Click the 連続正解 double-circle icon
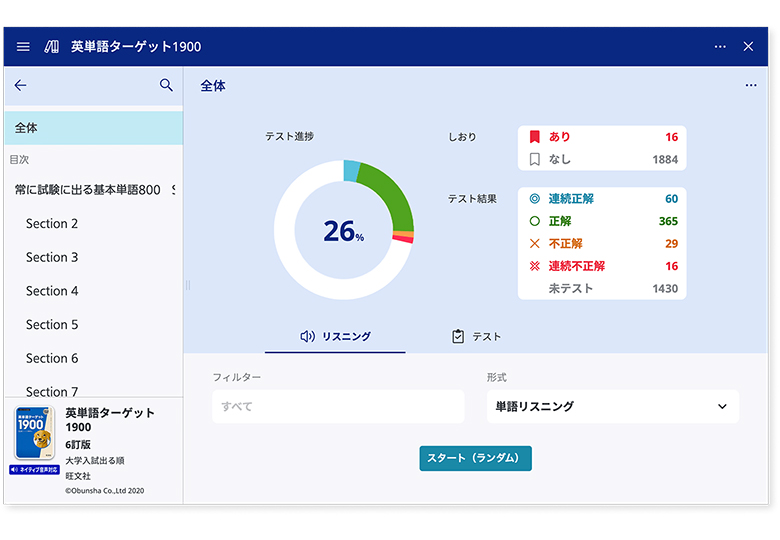This screenshot has width=780, height=540. (534, 199)
